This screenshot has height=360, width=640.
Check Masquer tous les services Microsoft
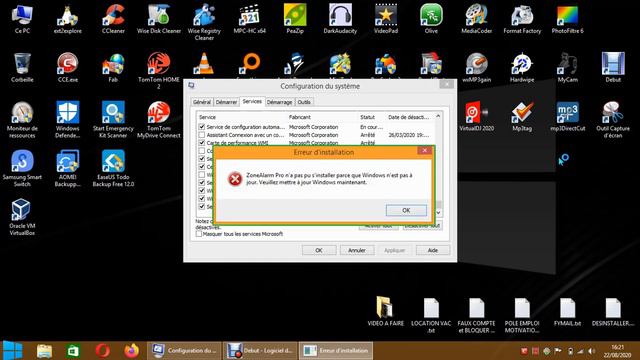click(199, 234)
